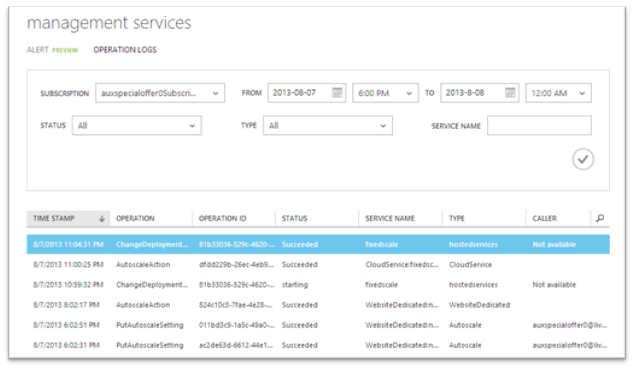Expand the STATUS filter dropdown
The width and height of the screenshot is (633, 368).
click(x=137, y=125)
